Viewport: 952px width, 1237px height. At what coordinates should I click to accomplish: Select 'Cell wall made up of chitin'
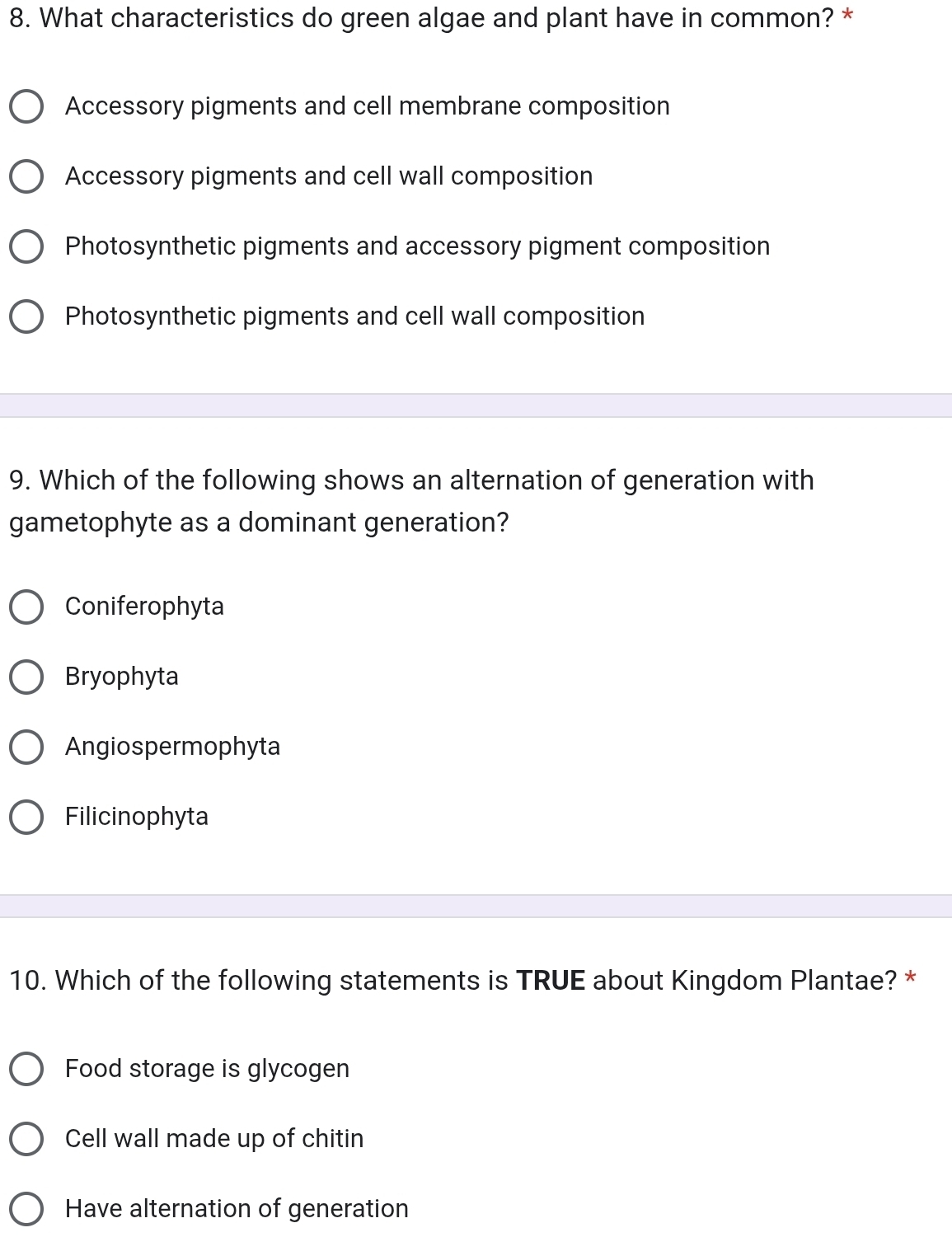(x=26, y=1140)
